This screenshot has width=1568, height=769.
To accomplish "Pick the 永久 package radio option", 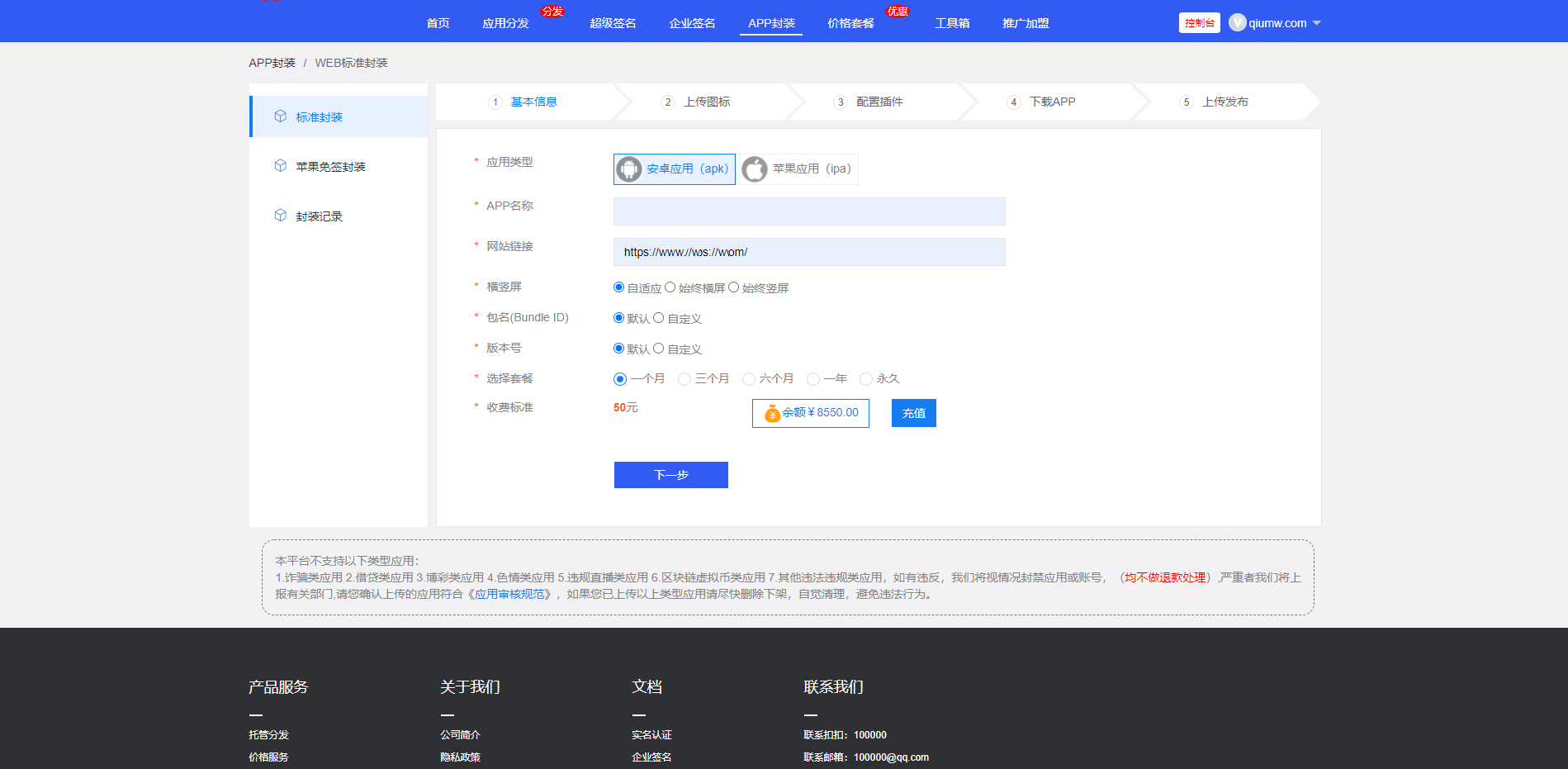I will pos(866,379).
